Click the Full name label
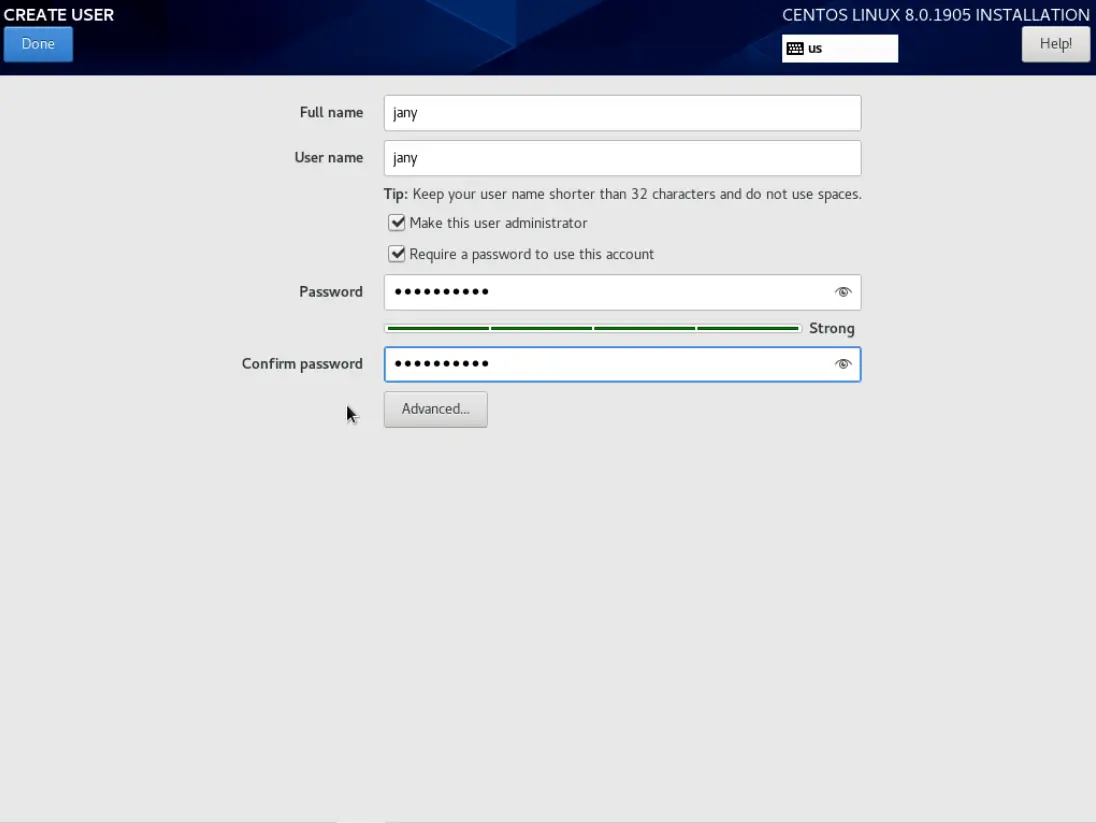The width and height of the screenshot is (1096, 823). tap(331, 113)
